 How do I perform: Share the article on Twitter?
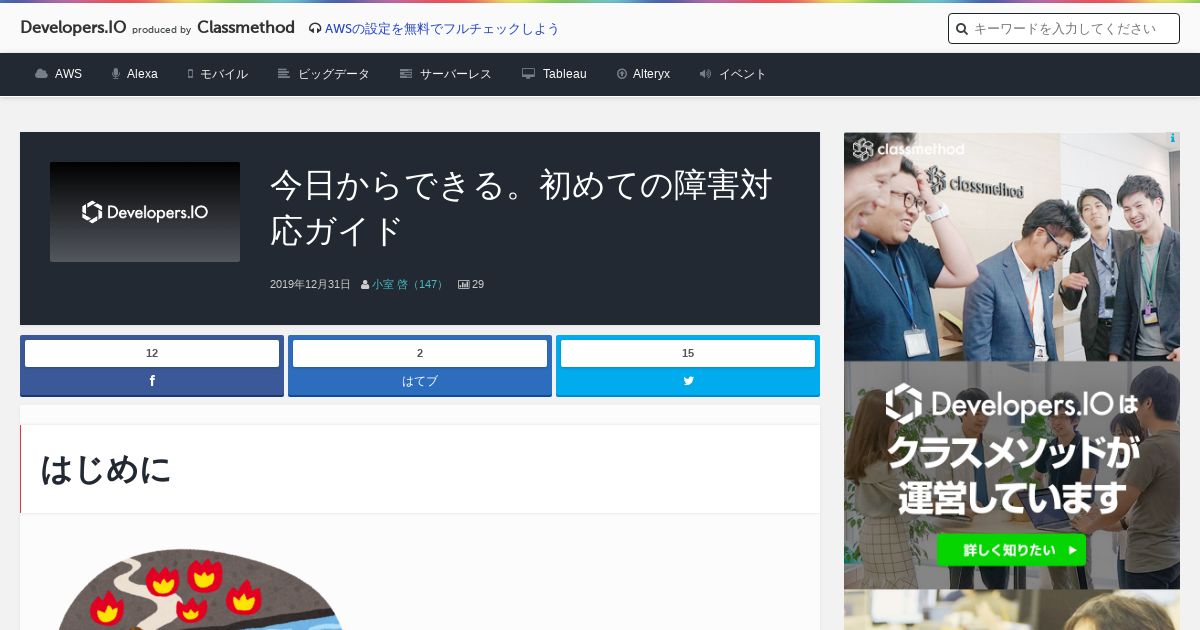pos(688,381)
